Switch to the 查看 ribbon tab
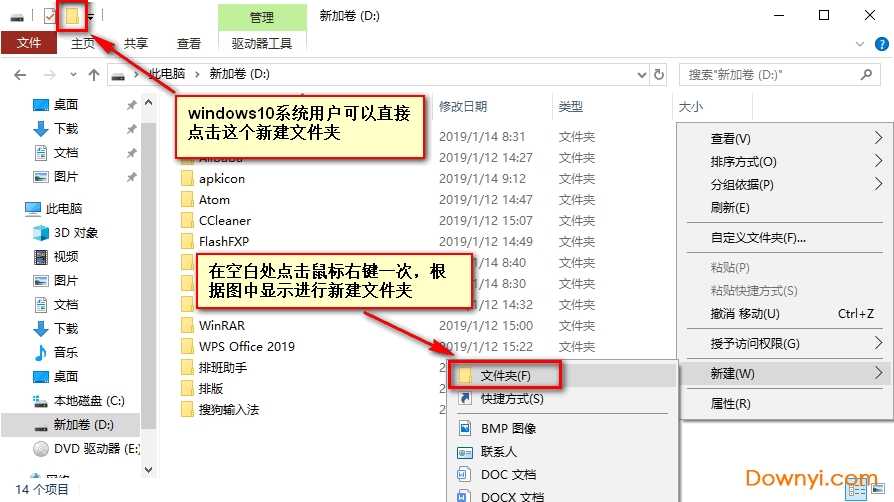894x502 pixels. 189,43
